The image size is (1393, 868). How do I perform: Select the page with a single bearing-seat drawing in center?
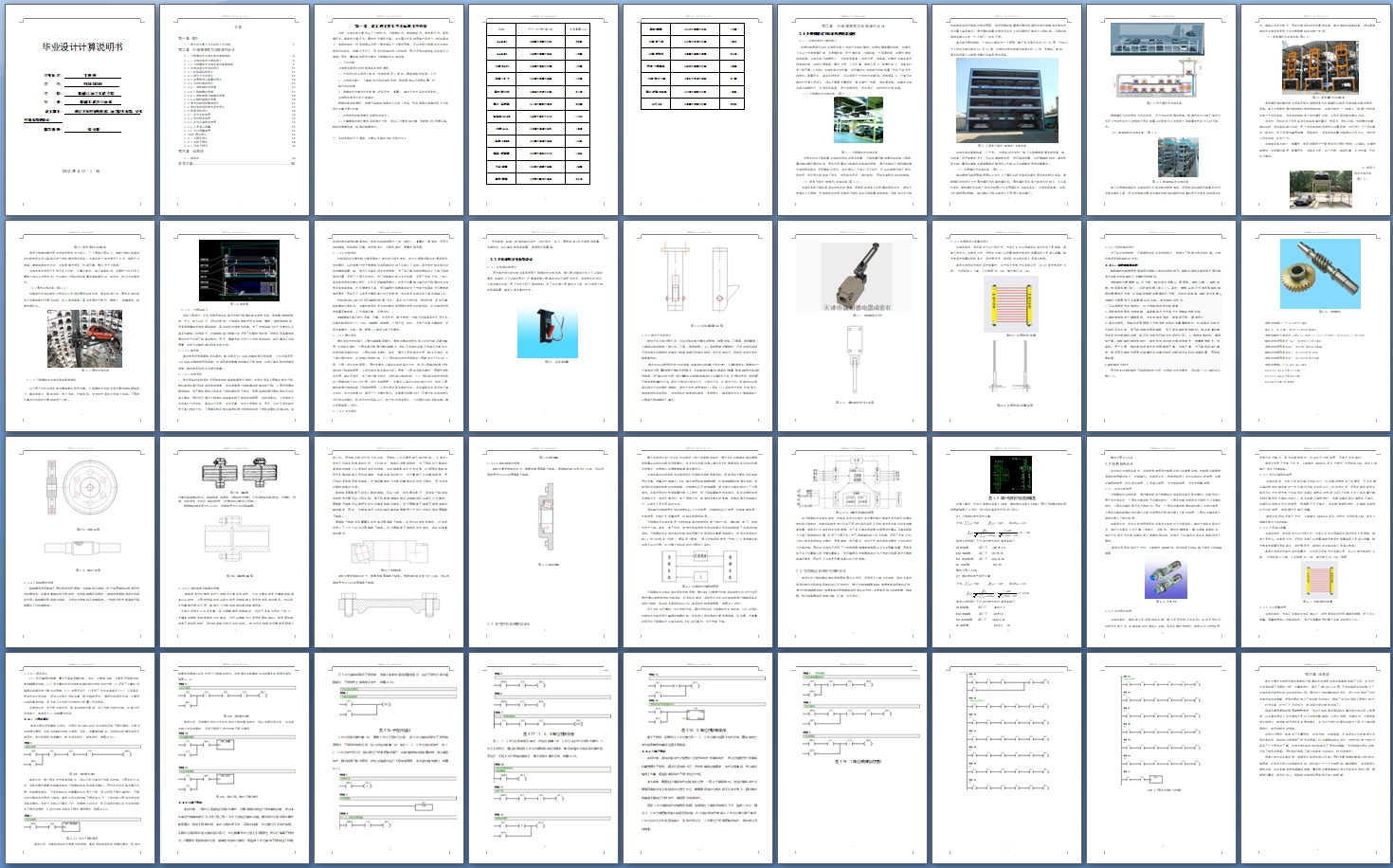543,542
